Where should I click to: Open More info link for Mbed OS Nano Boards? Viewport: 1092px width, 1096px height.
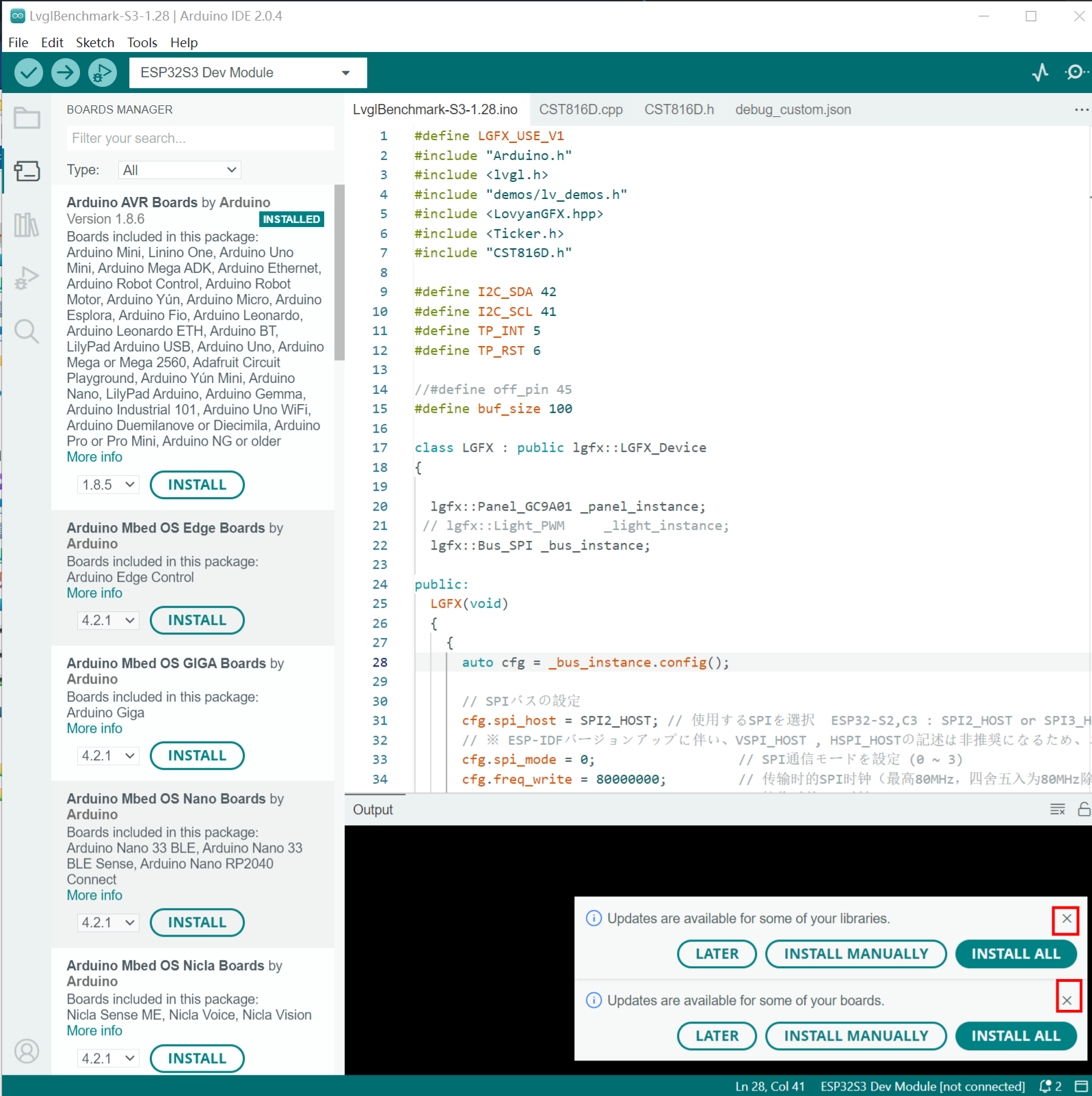tap(94, 895)
